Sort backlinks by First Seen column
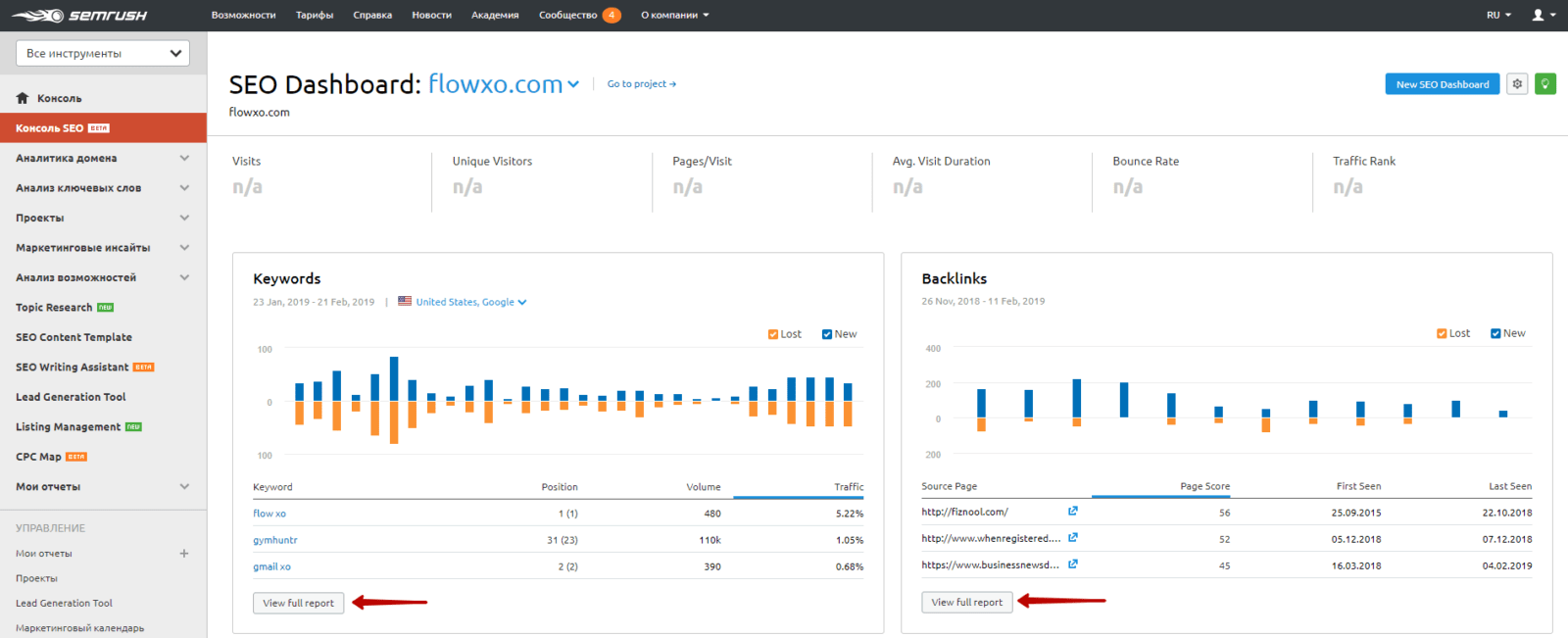 coord(1358,486)
